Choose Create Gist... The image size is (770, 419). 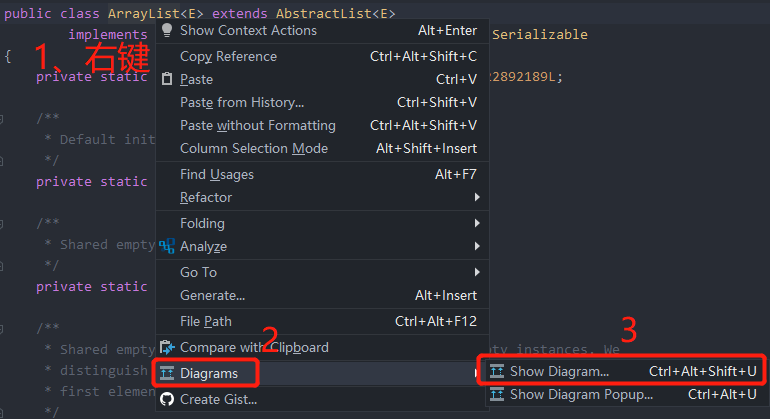click(322, 399)
